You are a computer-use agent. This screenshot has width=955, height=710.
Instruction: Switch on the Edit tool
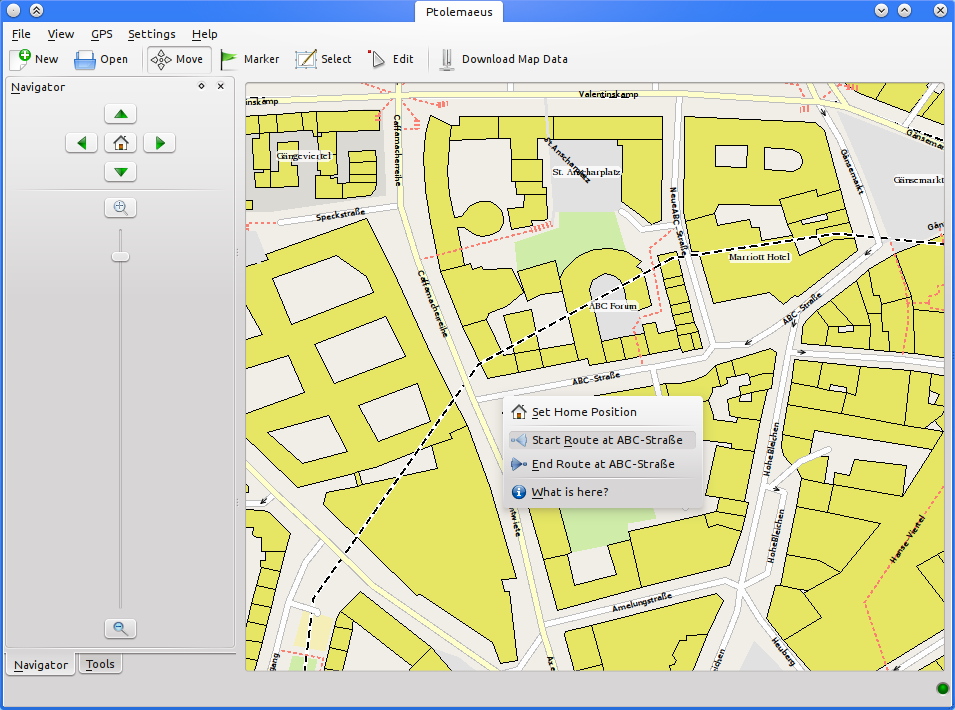click(390, 59)
